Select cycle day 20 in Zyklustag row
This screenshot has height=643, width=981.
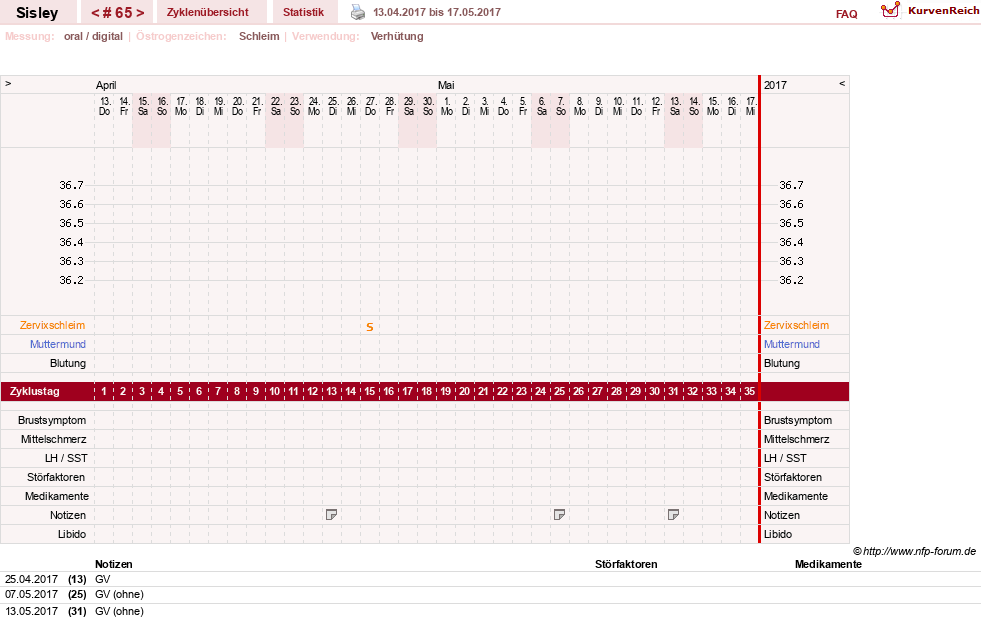click(464, 392)
